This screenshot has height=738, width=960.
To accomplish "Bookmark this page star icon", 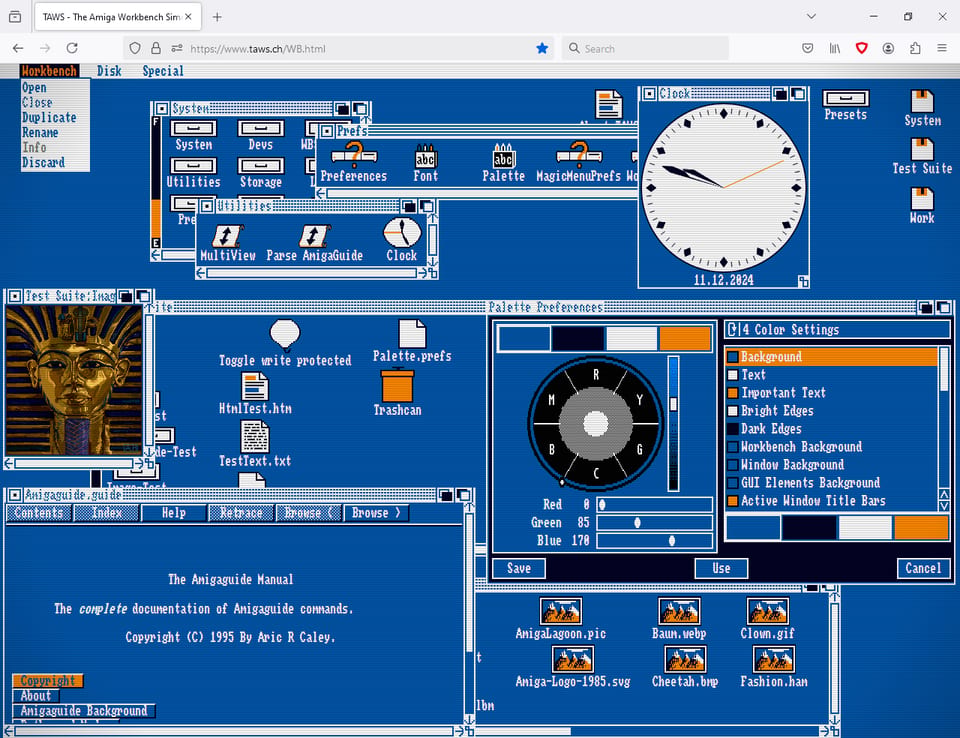I will pos(542,48).
